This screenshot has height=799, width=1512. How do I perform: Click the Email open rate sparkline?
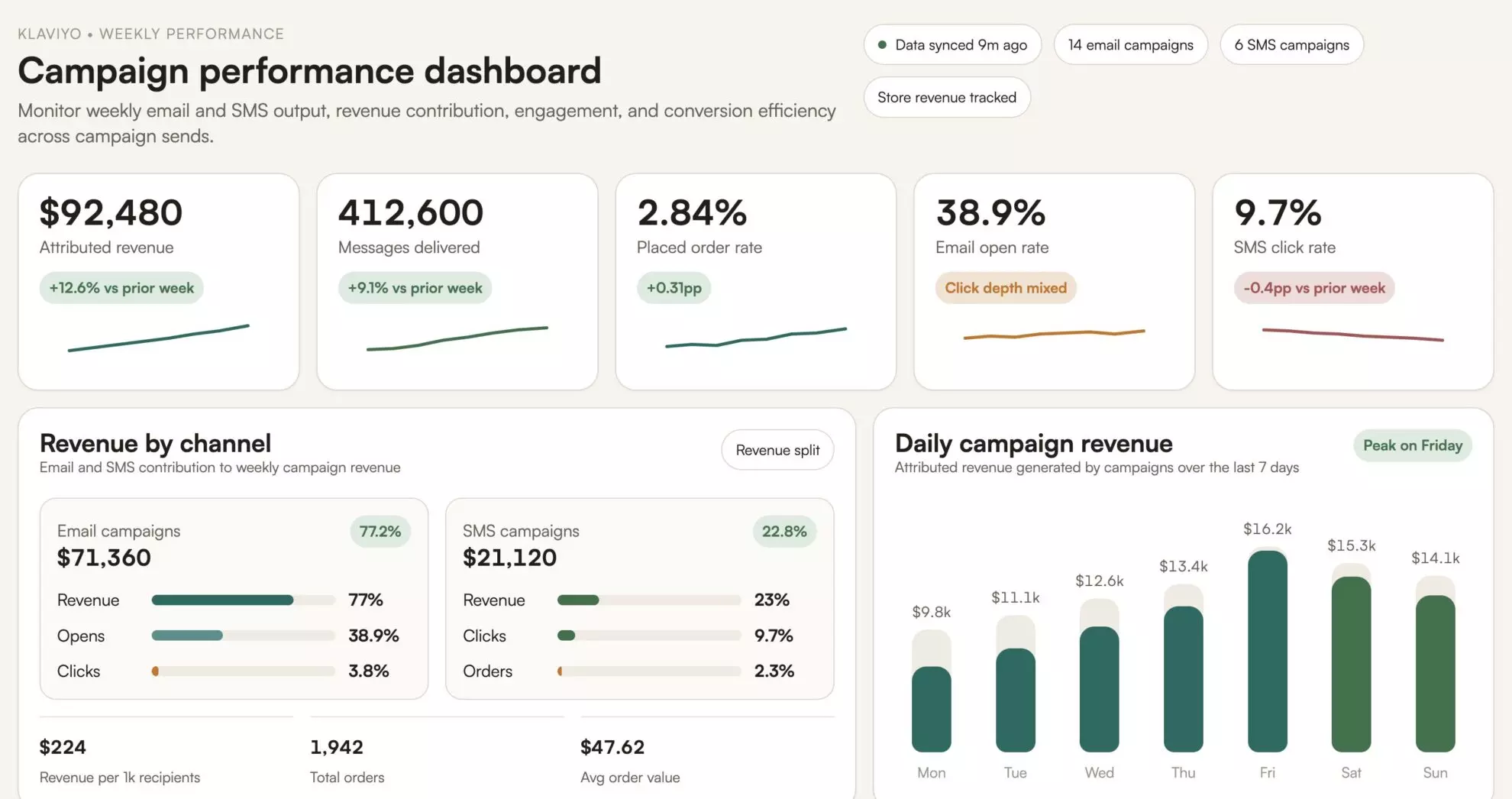(x=1055, y=334)
